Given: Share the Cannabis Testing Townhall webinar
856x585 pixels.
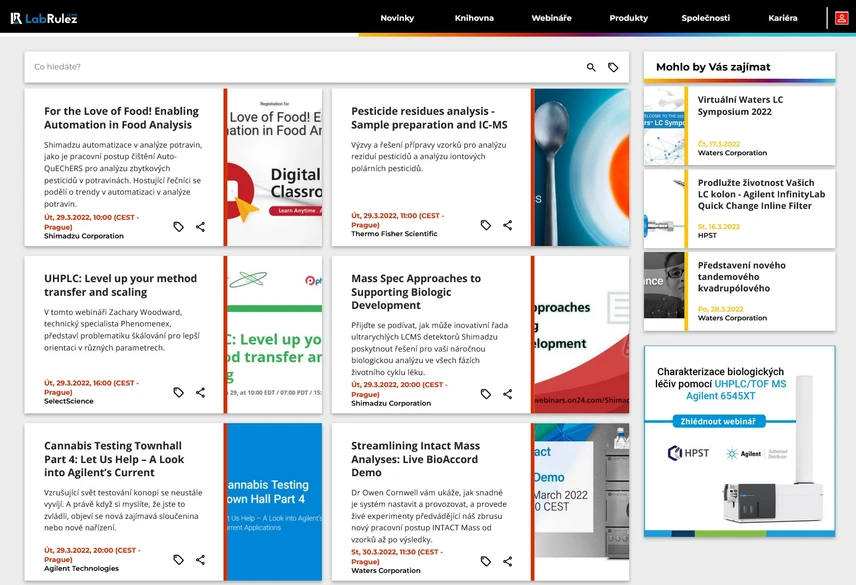Looking at the screenshot, I should point(200,559).
